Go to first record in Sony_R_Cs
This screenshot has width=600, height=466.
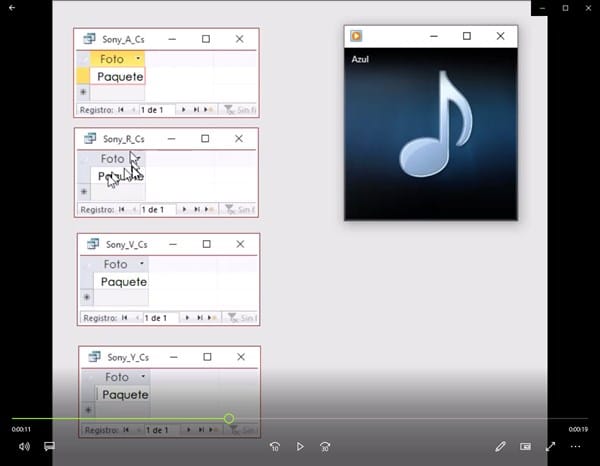[122, 209]
